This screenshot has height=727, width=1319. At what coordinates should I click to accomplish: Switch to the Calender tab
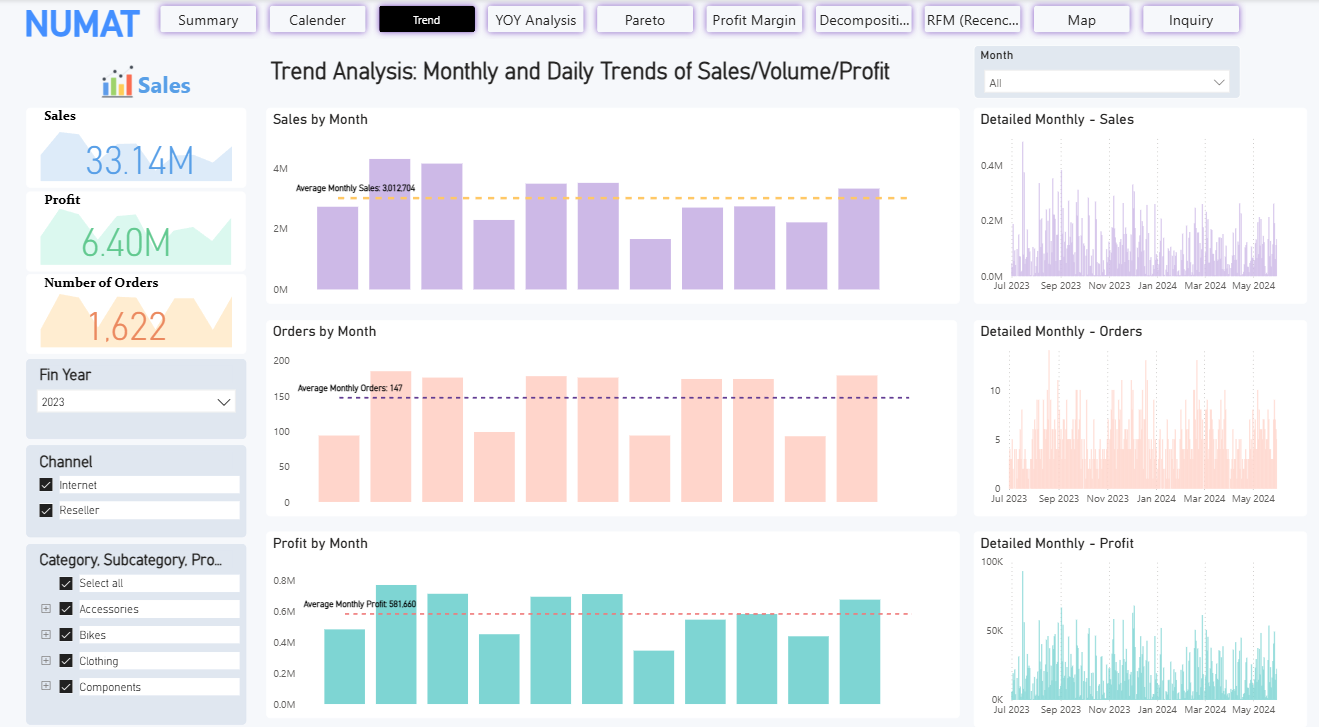(x=317, y=19)
